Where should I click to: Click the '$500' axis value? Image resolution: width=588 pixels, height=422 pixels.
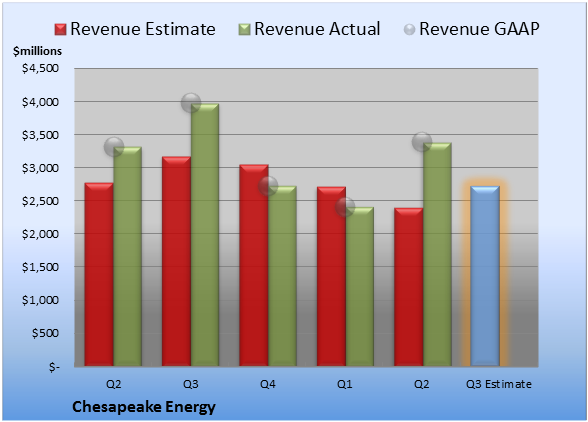point(45,333)
